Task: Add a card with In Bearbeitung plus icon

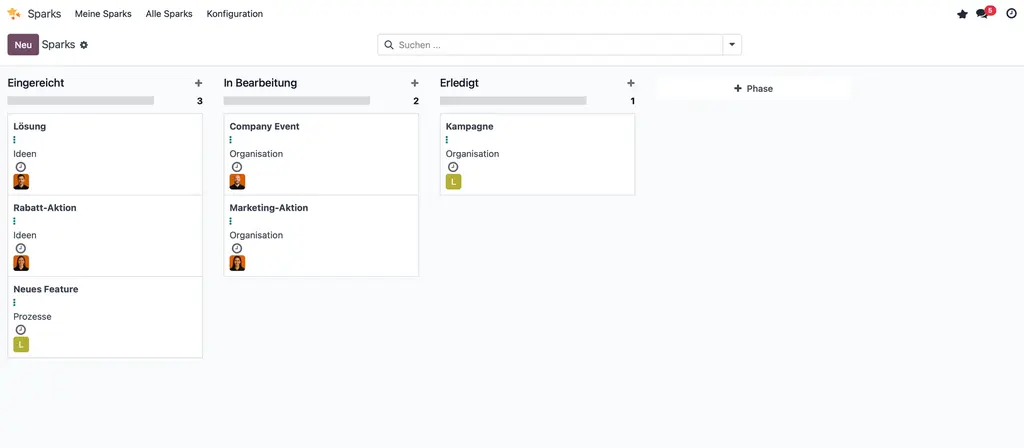Action: coord(414,83)
